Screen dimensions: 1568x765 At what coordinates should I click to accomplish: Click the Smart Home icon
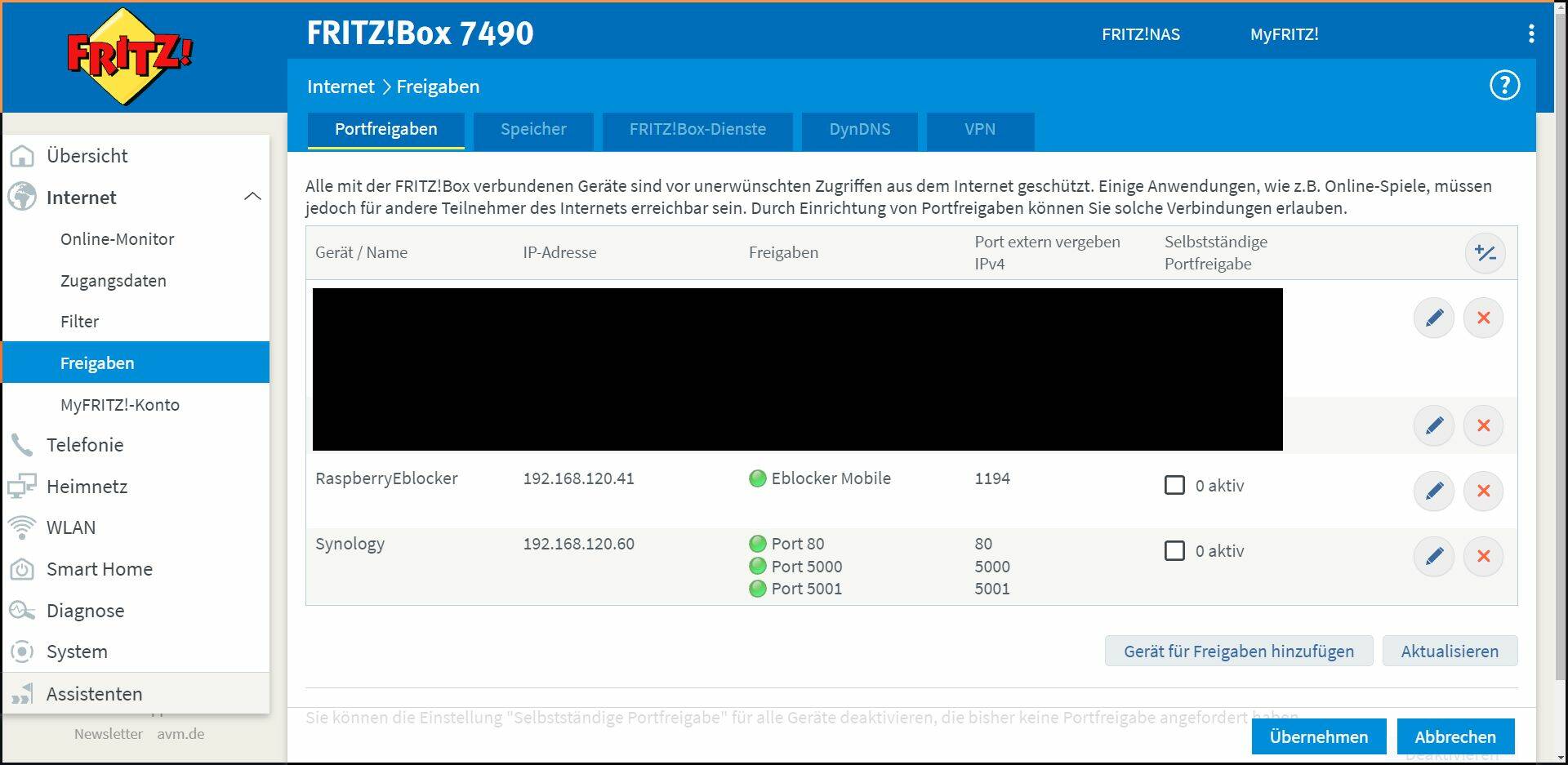click(x=22, y=569)
